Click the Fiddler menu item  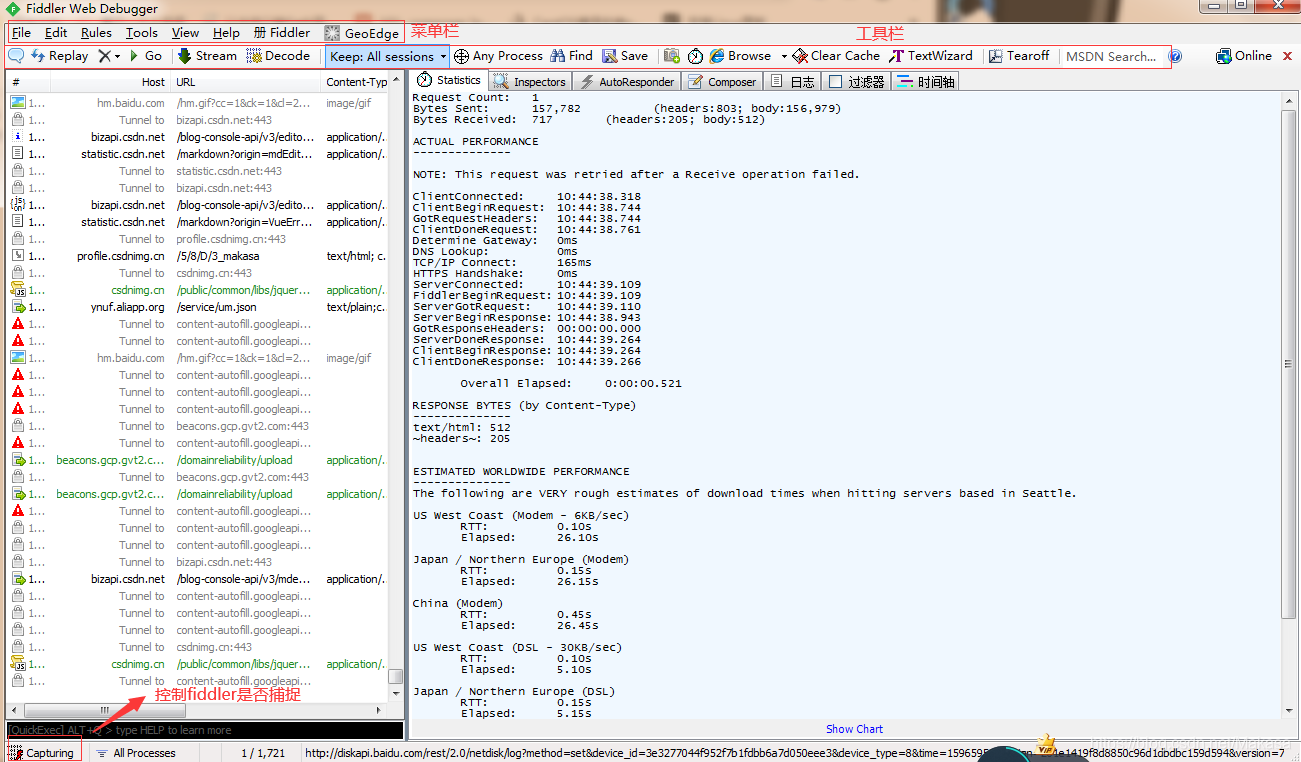point(282,33)
